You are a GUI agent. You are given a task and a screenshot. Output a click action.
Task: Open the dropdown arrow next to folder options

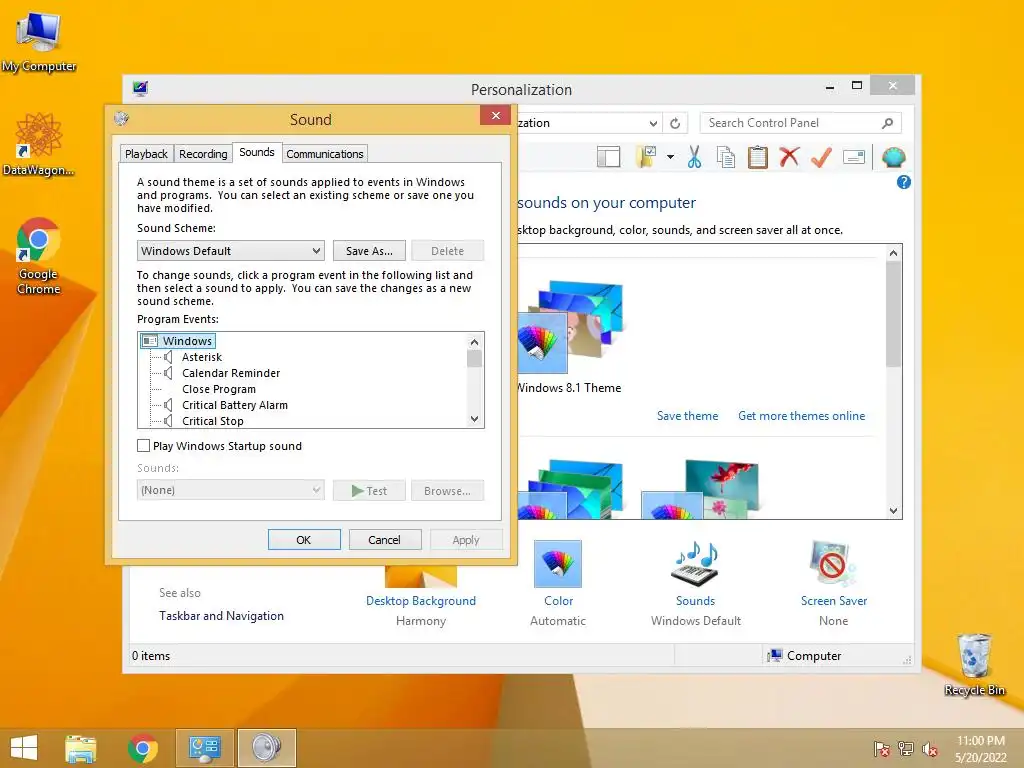[670, 157]
